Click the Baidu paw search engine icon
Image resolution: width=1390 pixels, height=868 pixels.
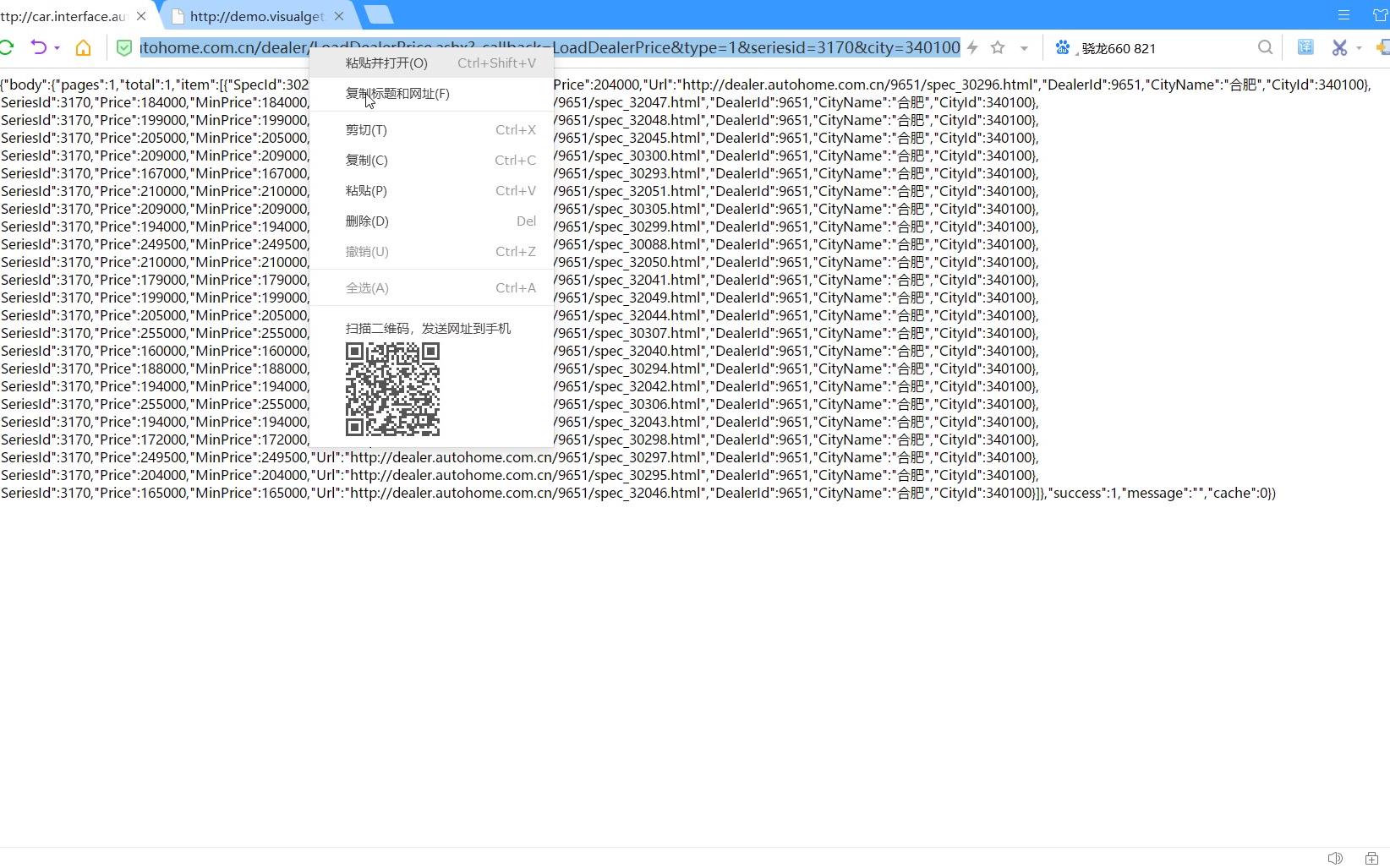click(x=1063, y=48)
